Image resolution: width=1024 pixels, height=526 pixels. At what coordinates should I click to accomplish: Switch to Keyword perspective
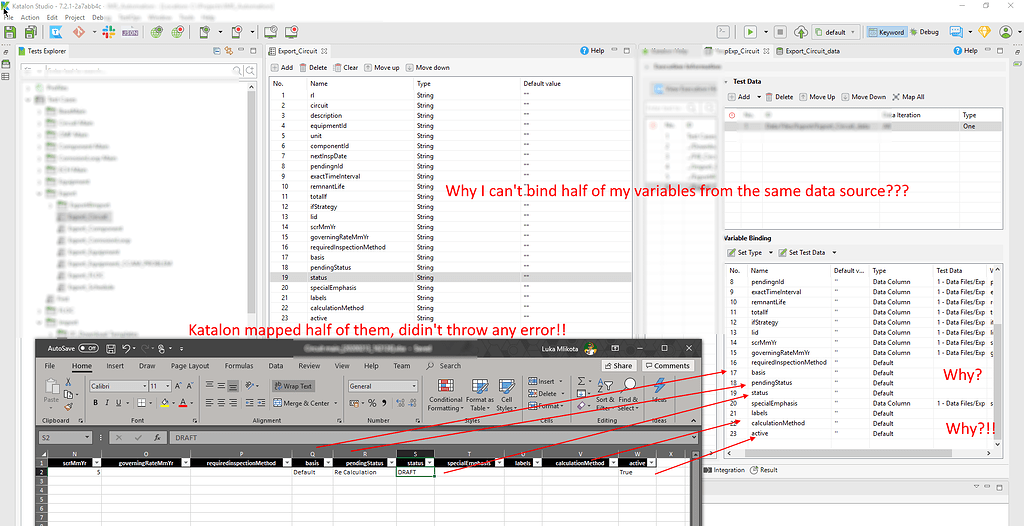pos(886,32)
